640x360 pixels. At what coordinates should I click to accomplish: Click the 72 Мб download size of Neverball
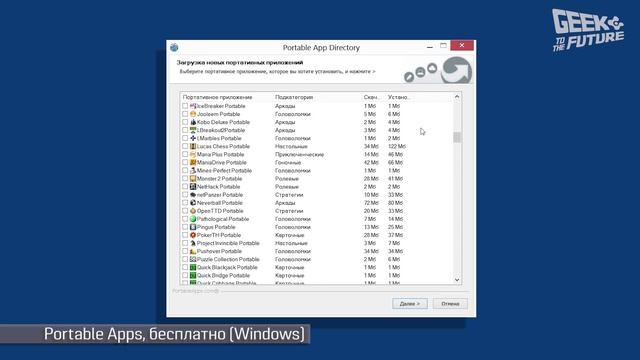click(371, 203)
